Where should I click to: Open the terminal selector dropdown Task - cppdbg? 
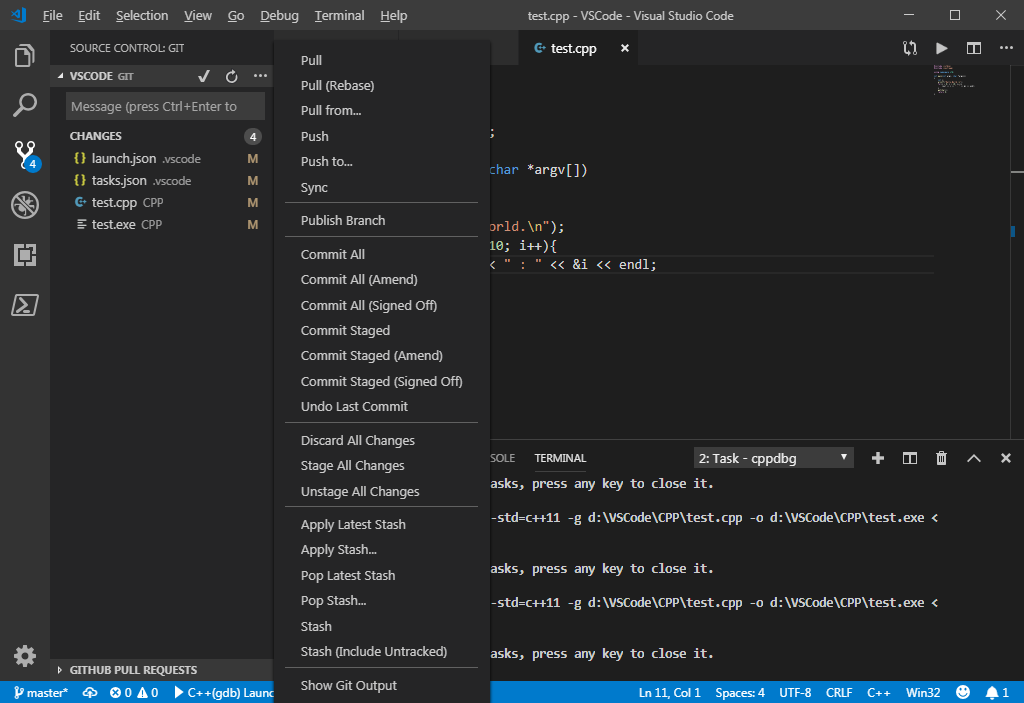point(773,458)
